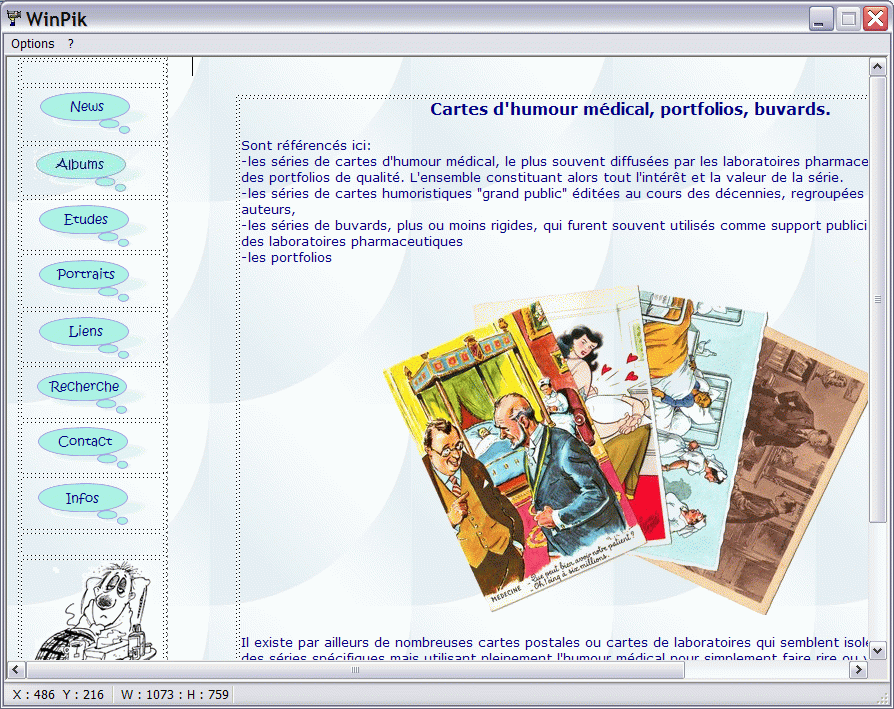This screenshot has width=894, height=709.
Task: Click heading 'Cartes d'humour médical, portfolios, buvards.'
Action: pos(630,109)
